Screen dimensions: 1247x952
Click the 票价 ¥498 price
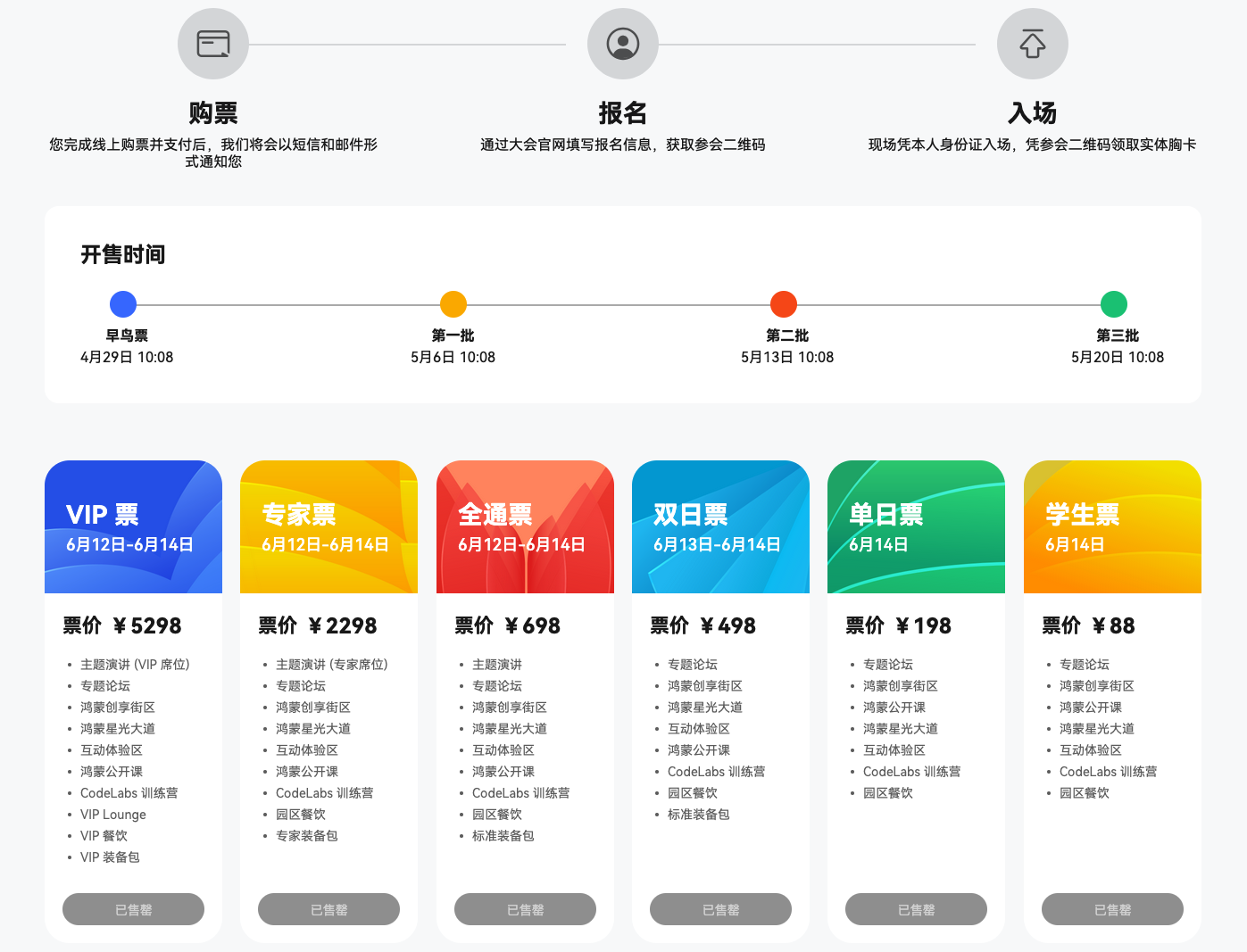pyautogui.click(x=703, y=625)
